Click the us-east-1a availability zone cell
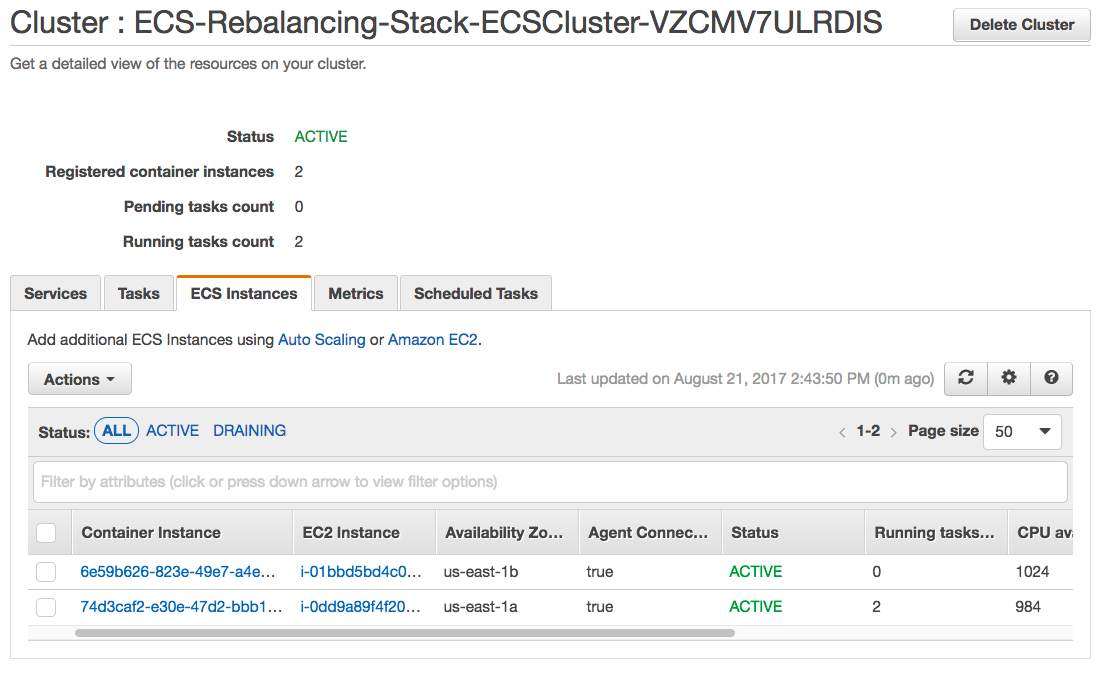 coord(480,607)
